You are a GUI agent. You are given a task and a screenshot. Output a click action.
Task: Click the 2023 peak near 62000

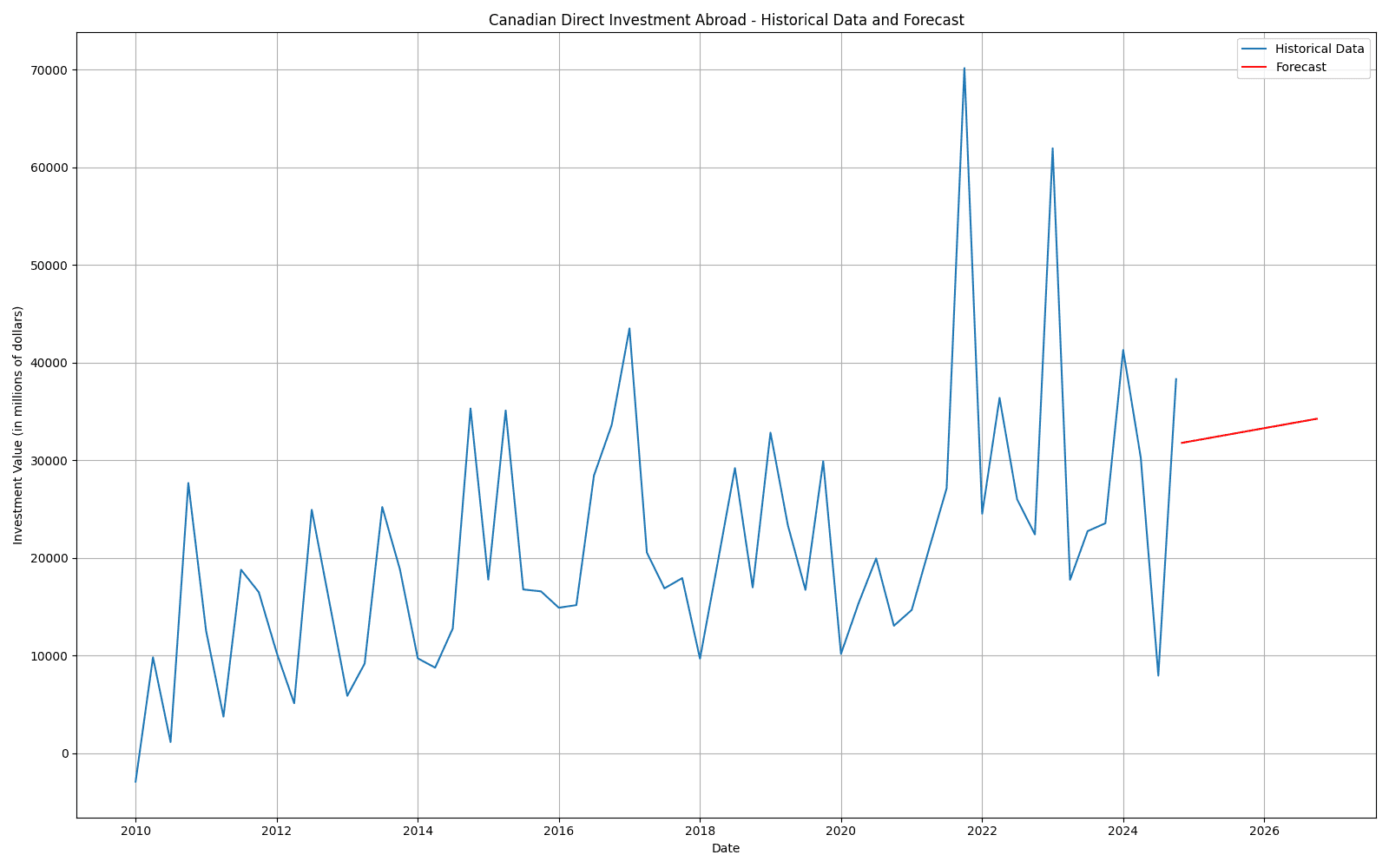(x=1052, y=148)
